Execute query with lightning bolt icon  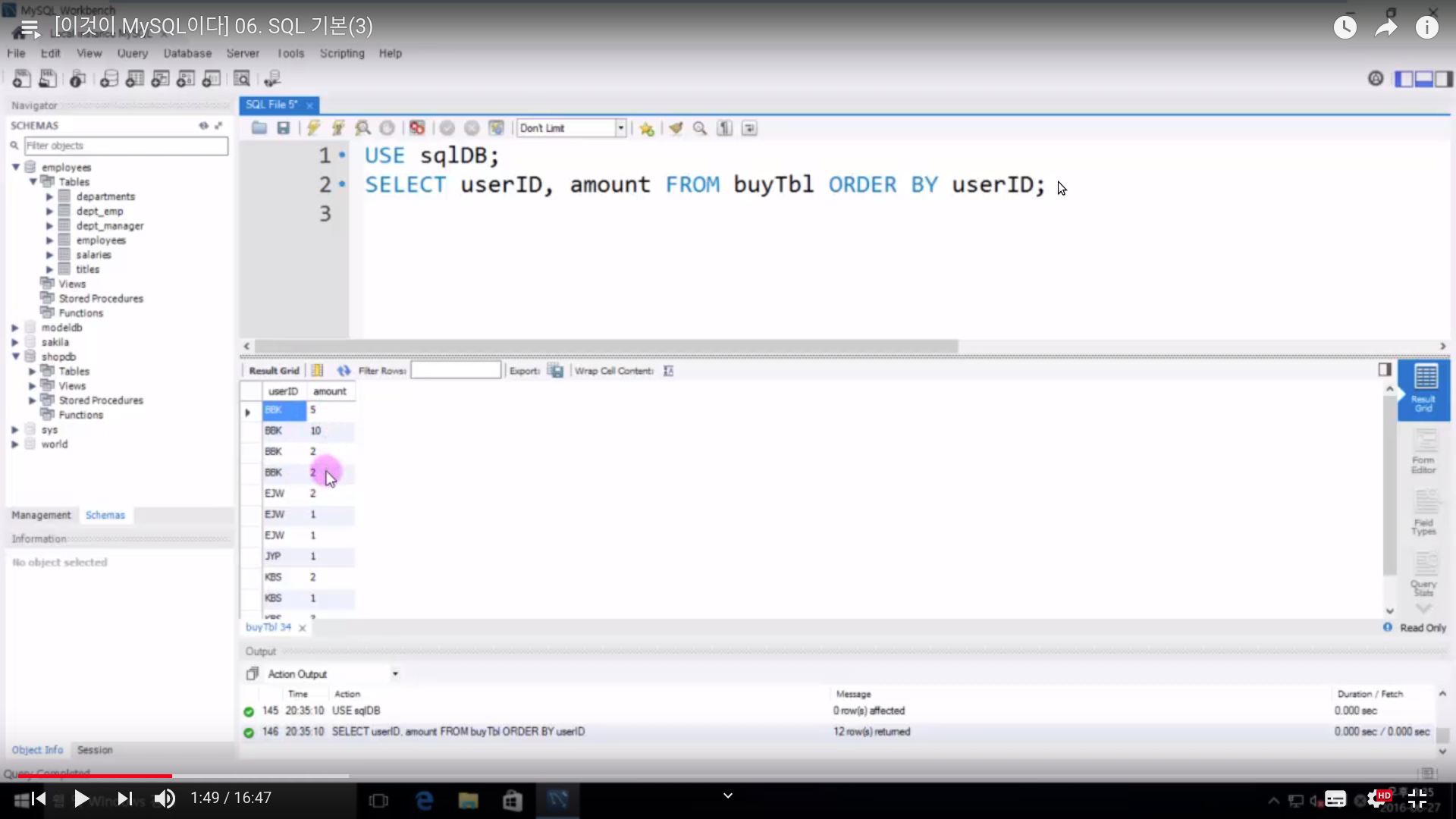click(x=313, y=128)
